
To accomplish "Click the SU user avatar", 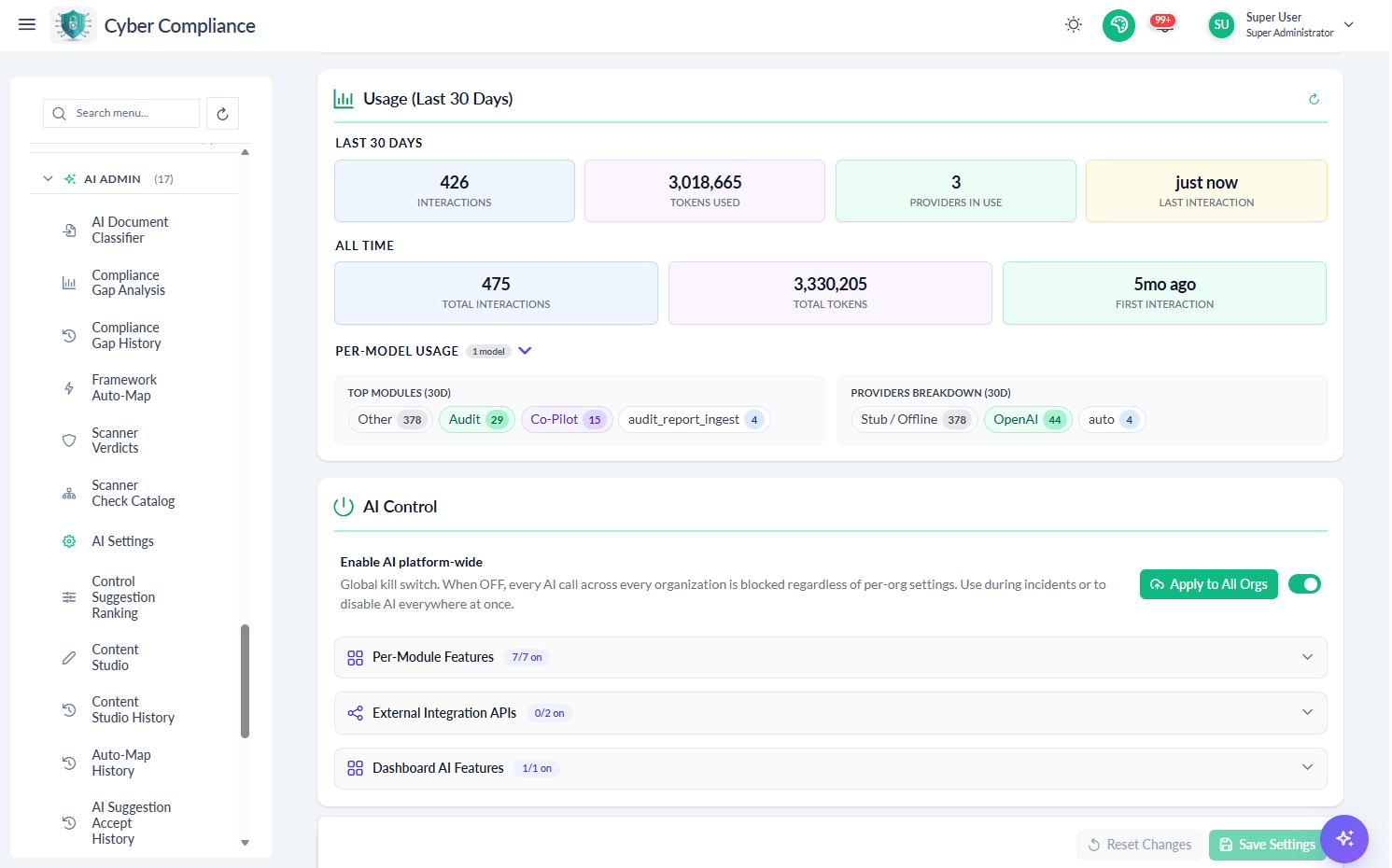I will click(x=1221, y=25).
